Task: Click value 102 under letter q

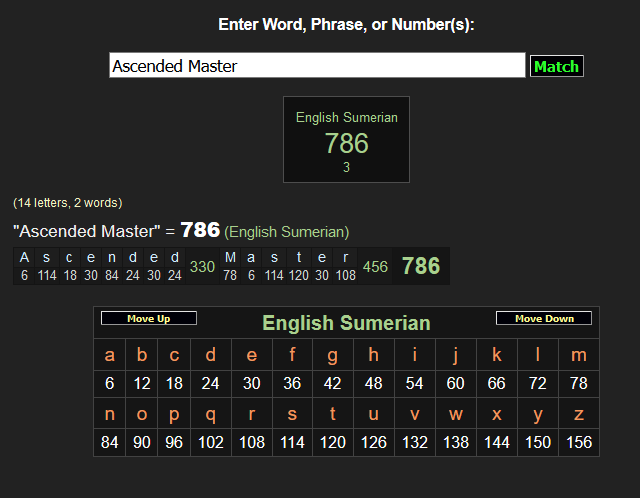Action: tap(210, 441)
